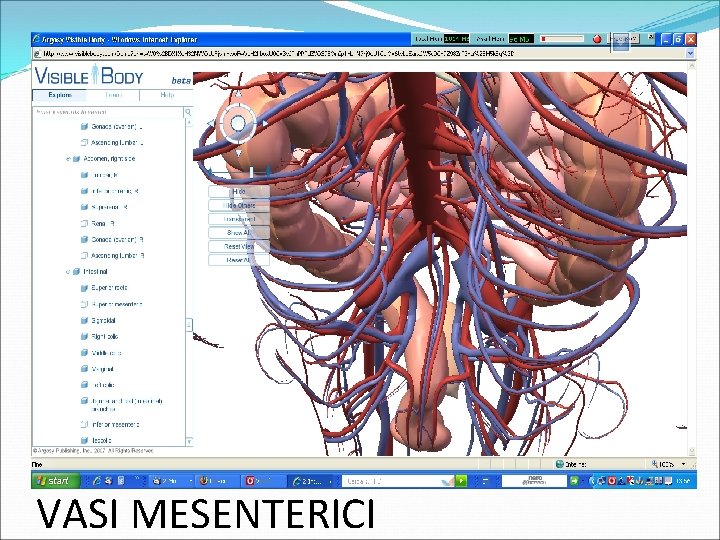Select the Left colic tree label

103,385
